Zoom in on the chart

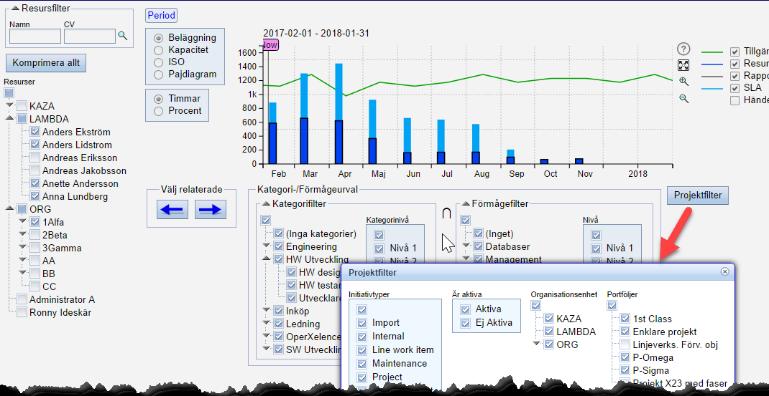[x=684, y=81]
